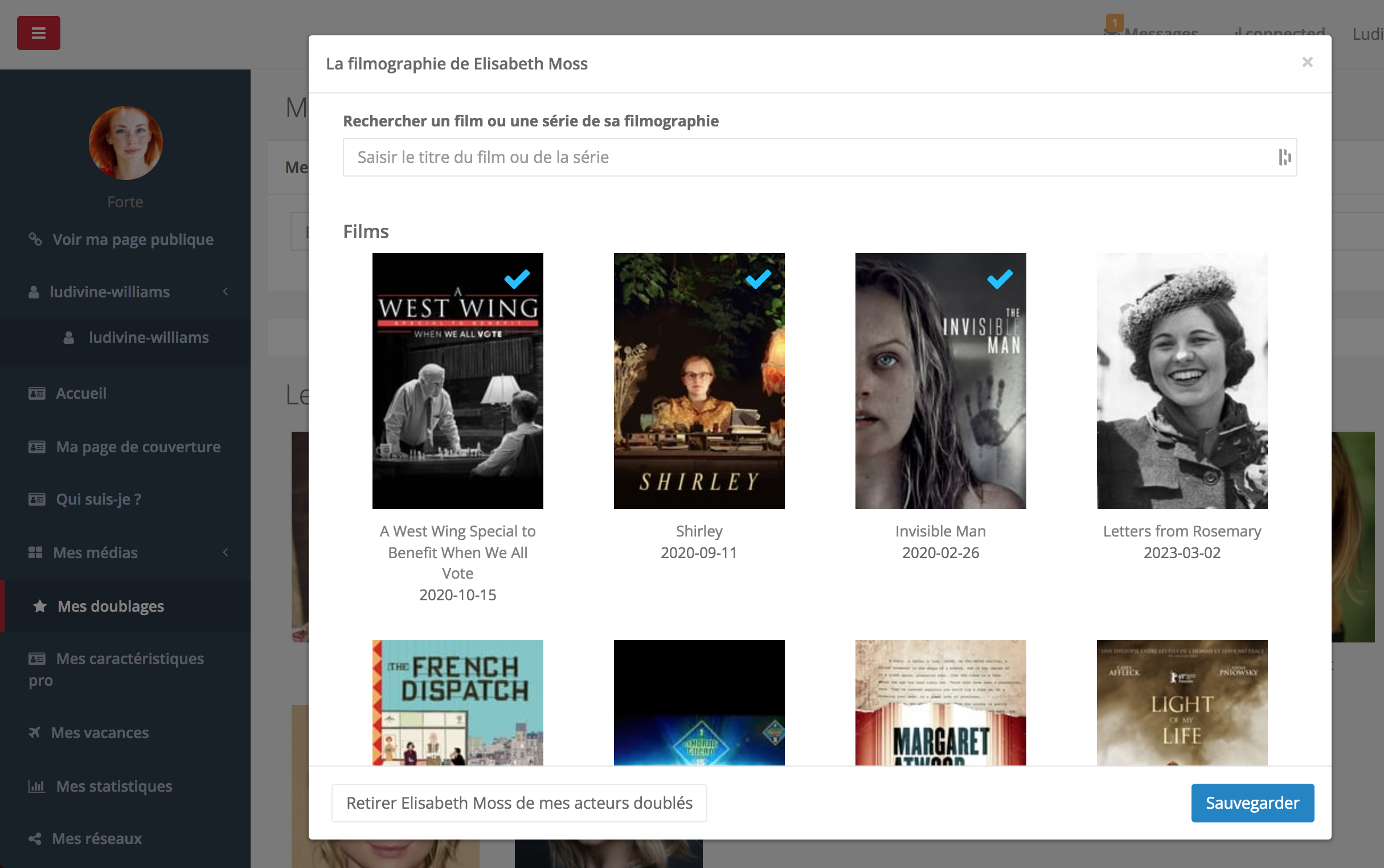Click the orange 1 notification badge
The width and height of the screenshot is (1384, 868).
(1114, 23)
